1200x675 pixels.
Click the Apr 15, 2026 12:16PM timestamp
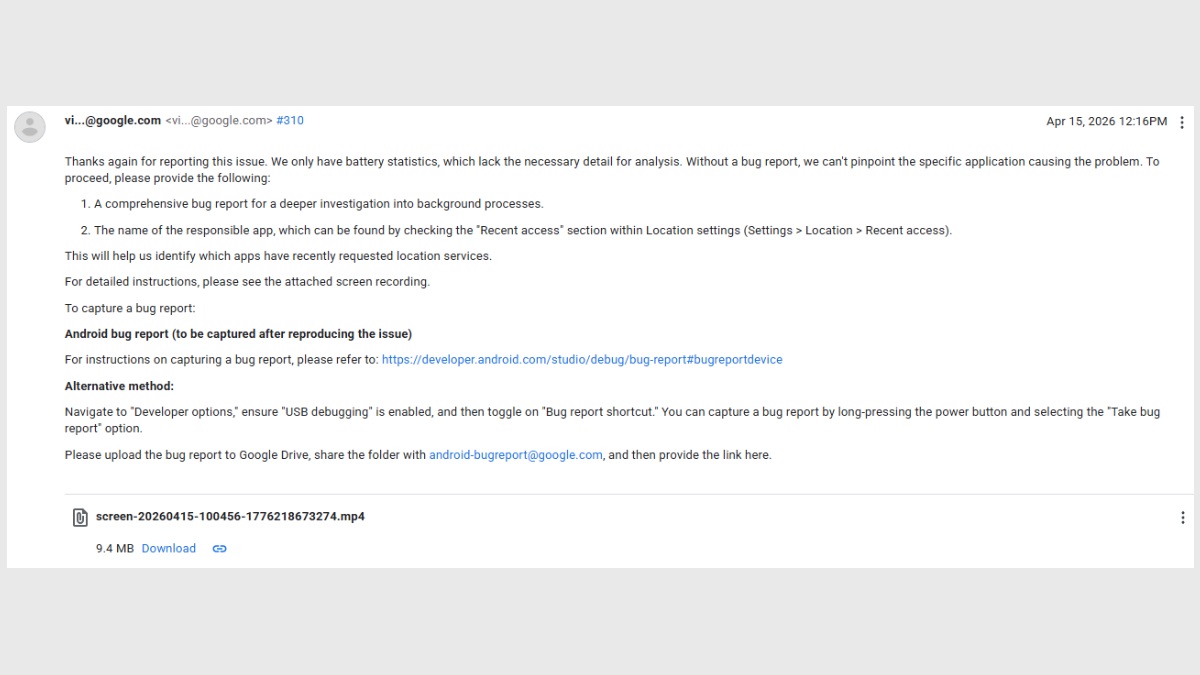pyautogui.click(x=1106, y=122)
